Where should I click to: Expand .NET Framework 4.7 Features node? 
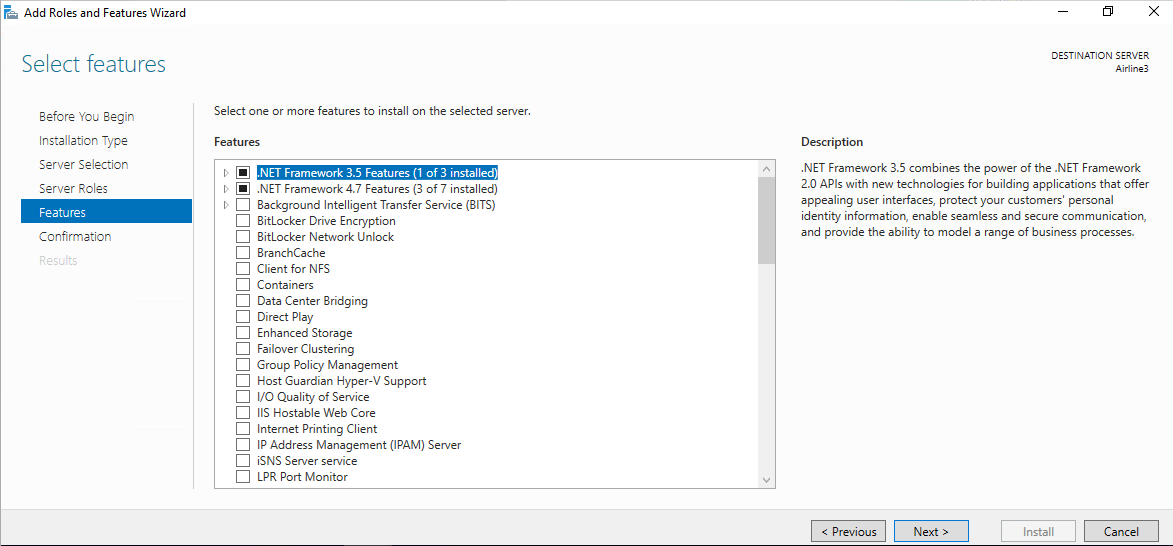[226, 188]
